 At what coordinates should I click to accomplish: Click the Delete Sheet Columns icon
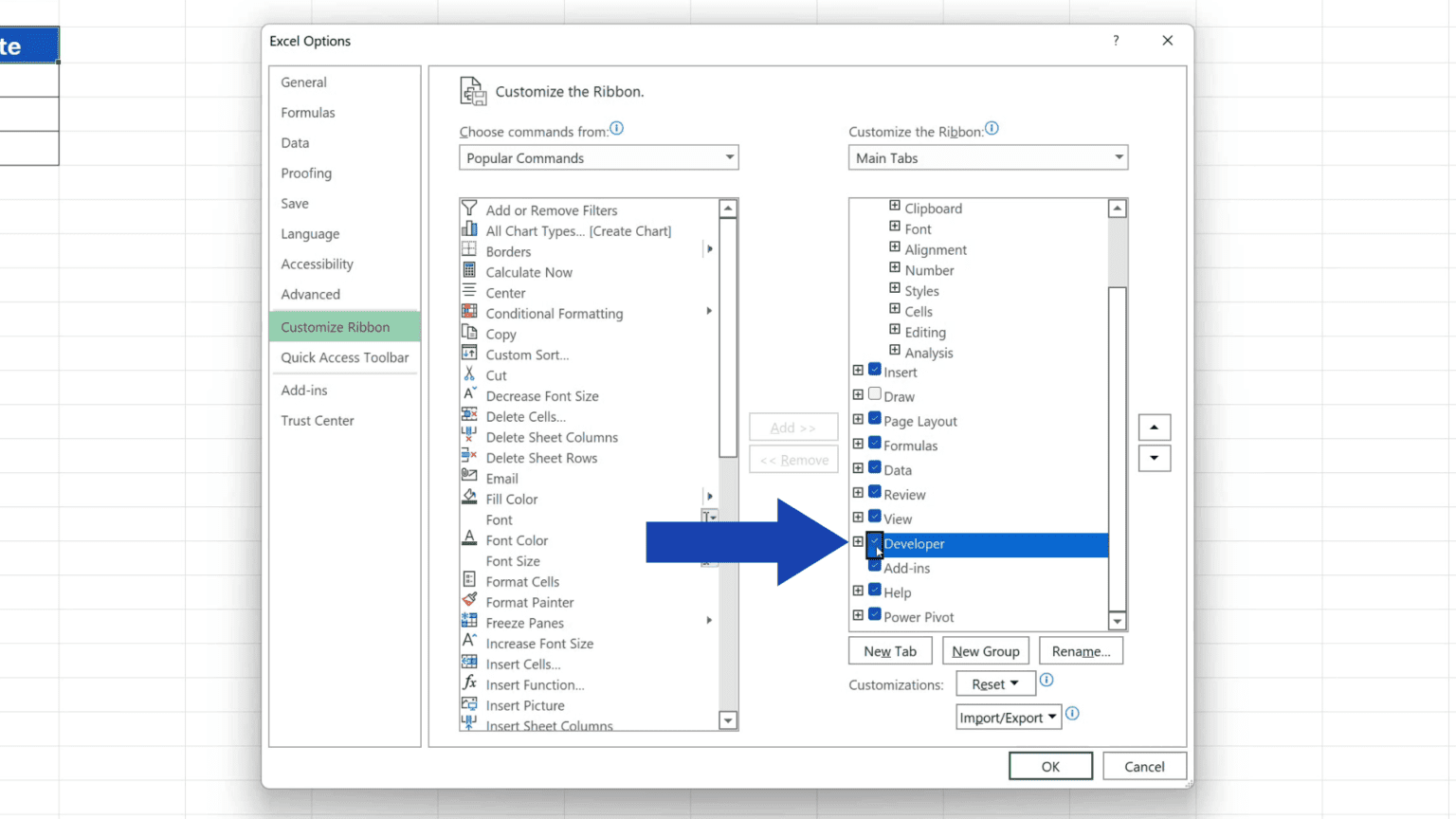pos(469,436)
